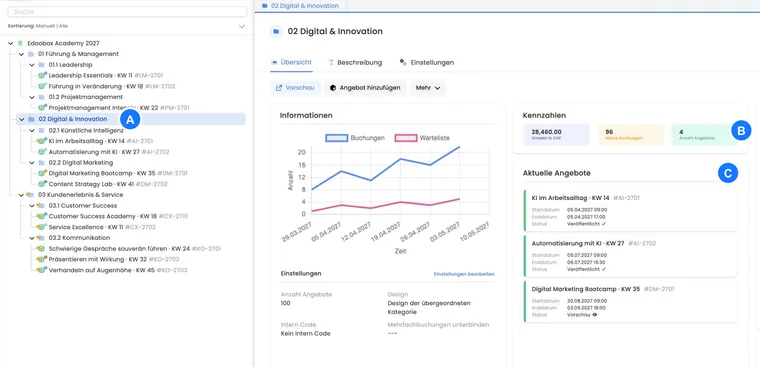
Task: Collapse the 01.1 Leadership subcategory
Action: [32, 64]
